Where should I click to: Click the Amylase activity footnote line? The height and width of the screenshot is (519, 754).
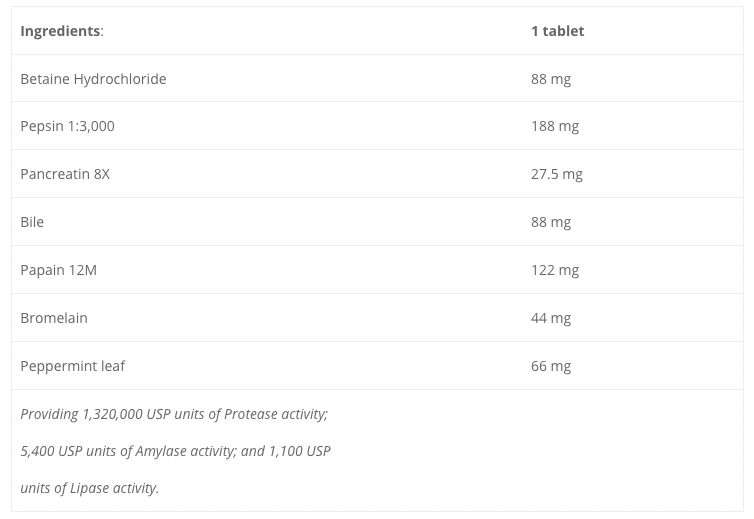click(175, 451)
